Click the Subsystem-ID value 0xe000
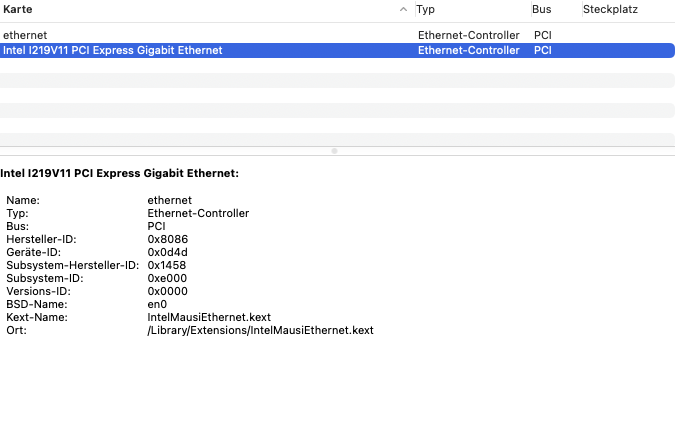Viewport: 675px width, 446px height. tap(167, 278)
